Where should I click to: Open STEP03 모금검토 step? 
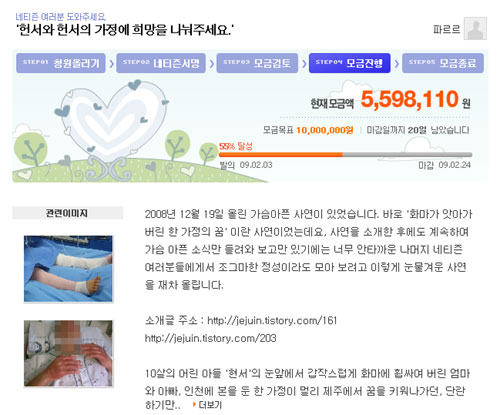(257, 63)
